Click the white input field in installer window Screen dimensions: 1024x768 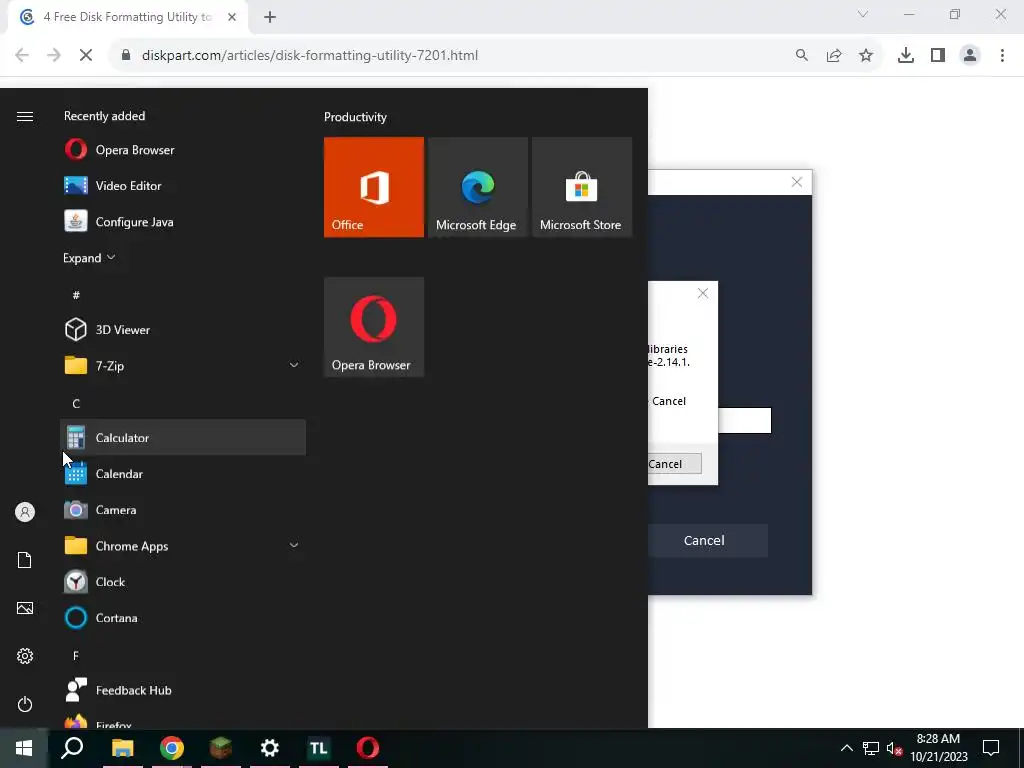click(x=744, y=420)
